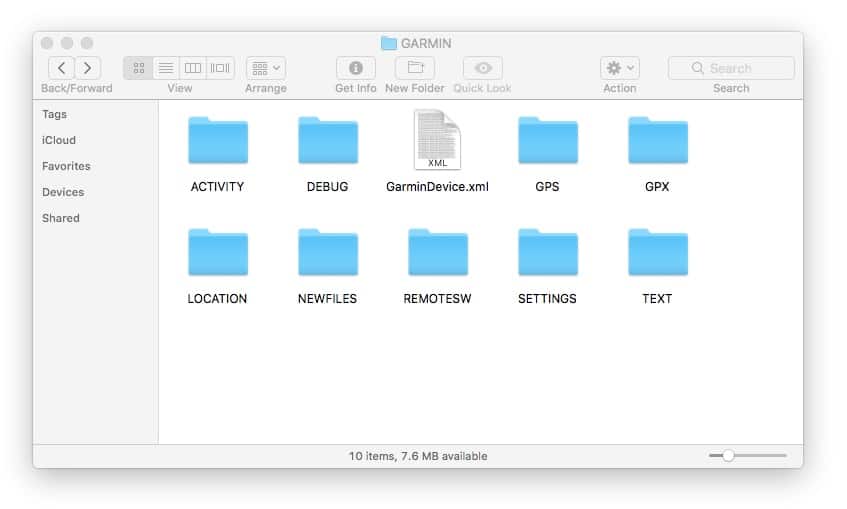Click the SETTINGS folder name label
847x509 pixels.
point(547,298)
